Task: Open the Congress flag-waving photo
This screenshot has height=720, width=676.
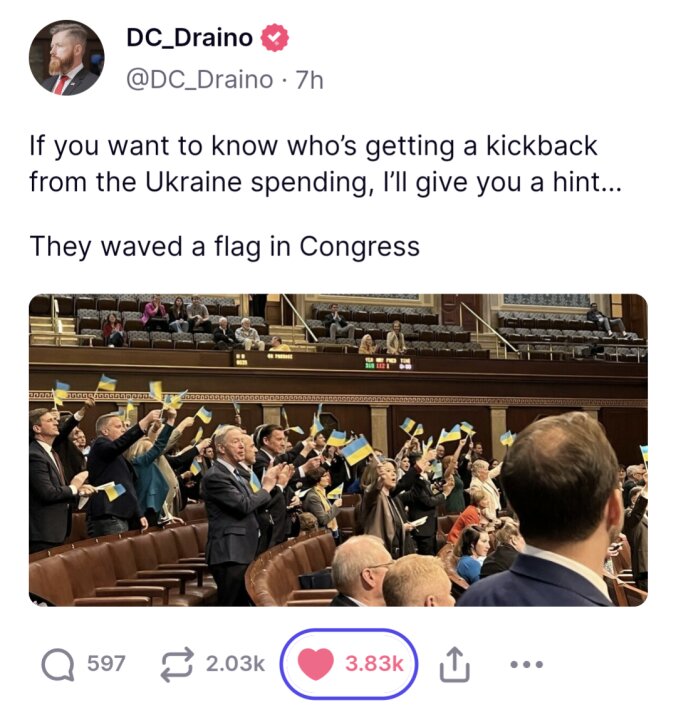Action: (x=338, y=450)
